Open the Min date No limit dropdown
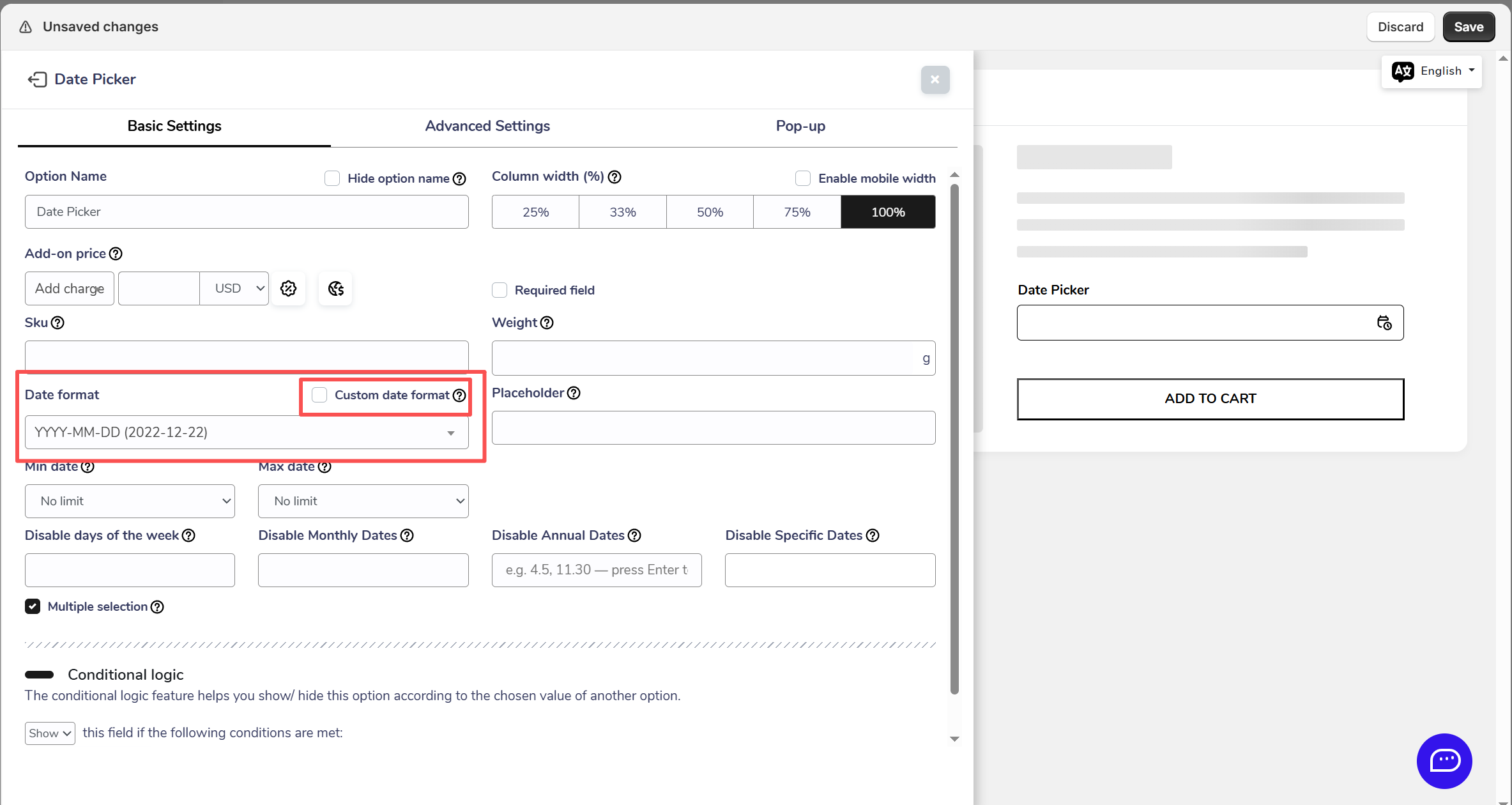Viewport: 1512px width, 805px height. [130, 501]
